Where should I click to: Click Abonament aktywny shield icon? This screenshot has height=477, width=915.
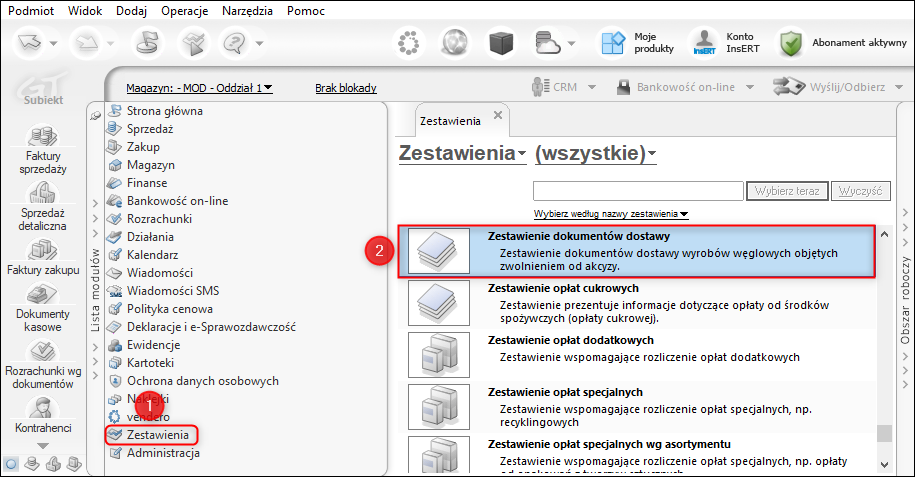(x=791, y=43)
